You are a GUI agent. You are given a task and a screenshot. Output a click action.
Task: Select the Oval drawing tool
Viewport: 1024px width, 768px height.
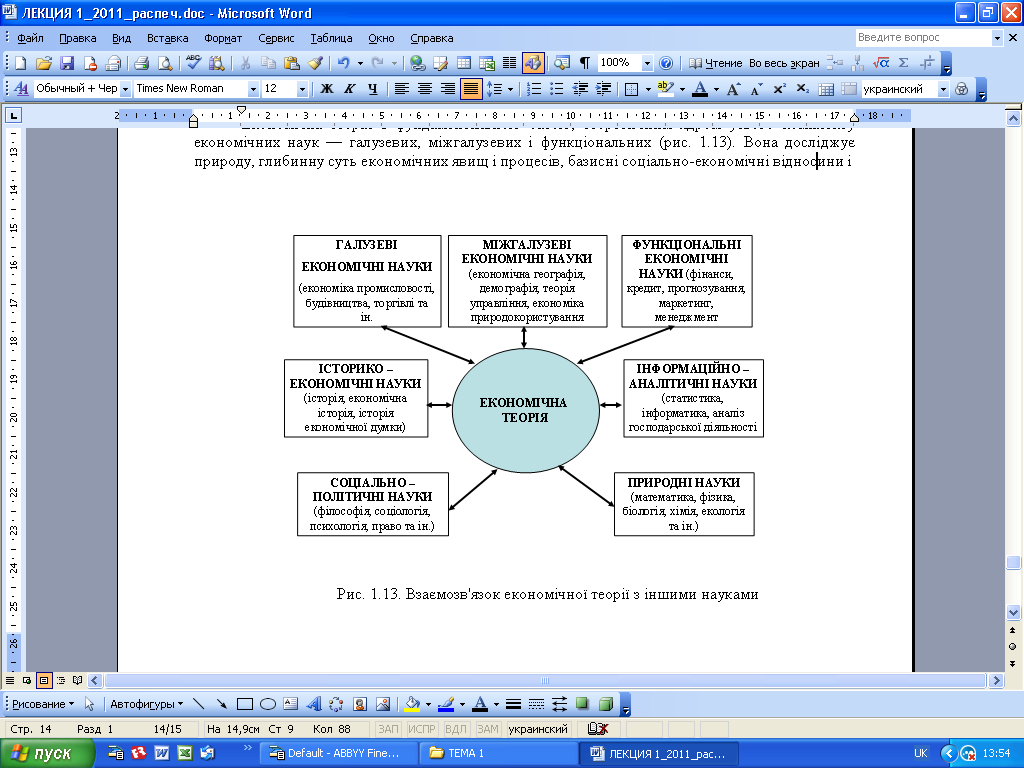(x=268, y=704)
